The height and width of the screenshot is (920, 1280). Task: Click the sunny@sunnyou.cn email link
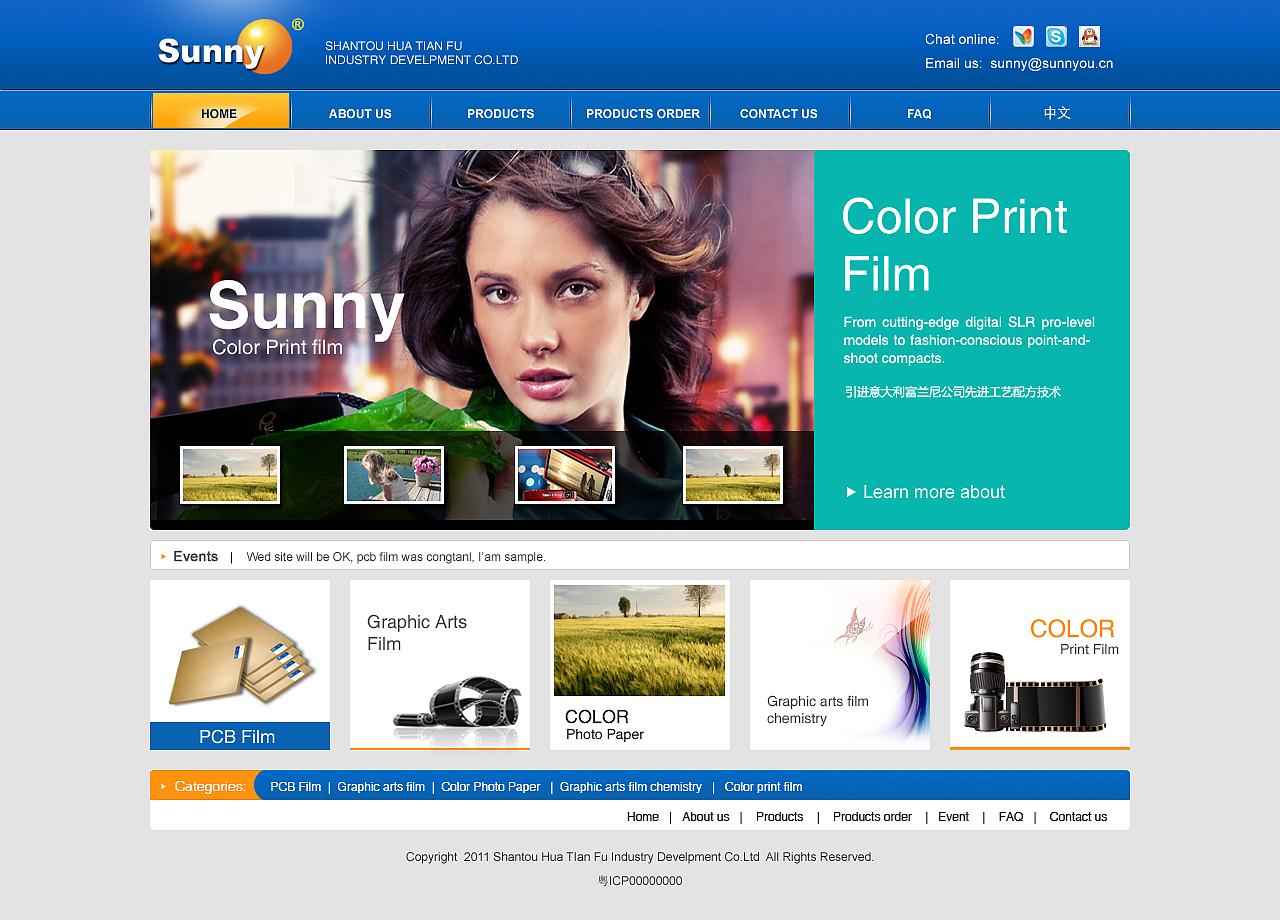tap(1051, 64)
